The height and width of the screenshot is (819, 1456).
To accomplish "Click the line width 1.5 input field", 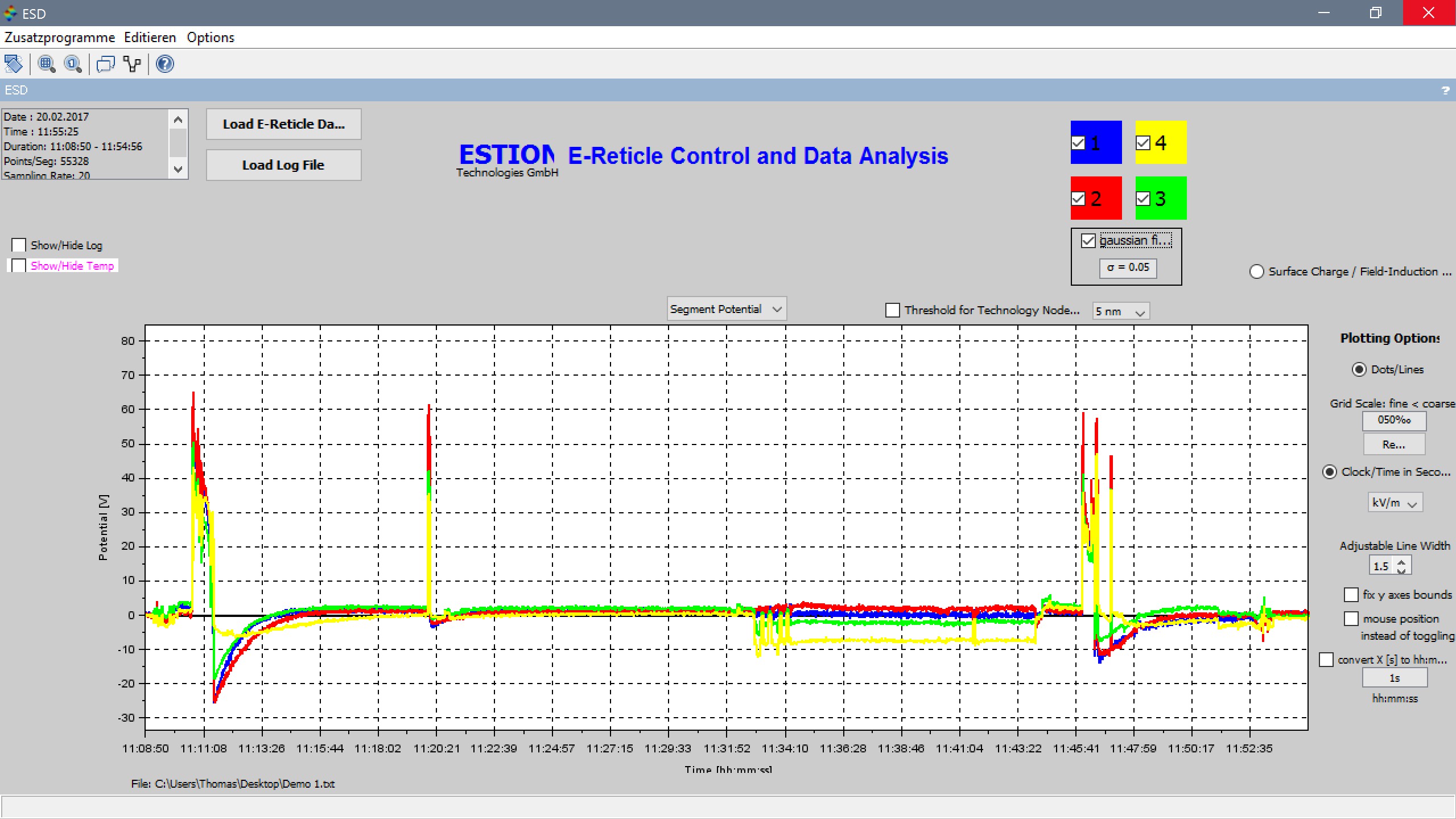I will coord(1382,566).
